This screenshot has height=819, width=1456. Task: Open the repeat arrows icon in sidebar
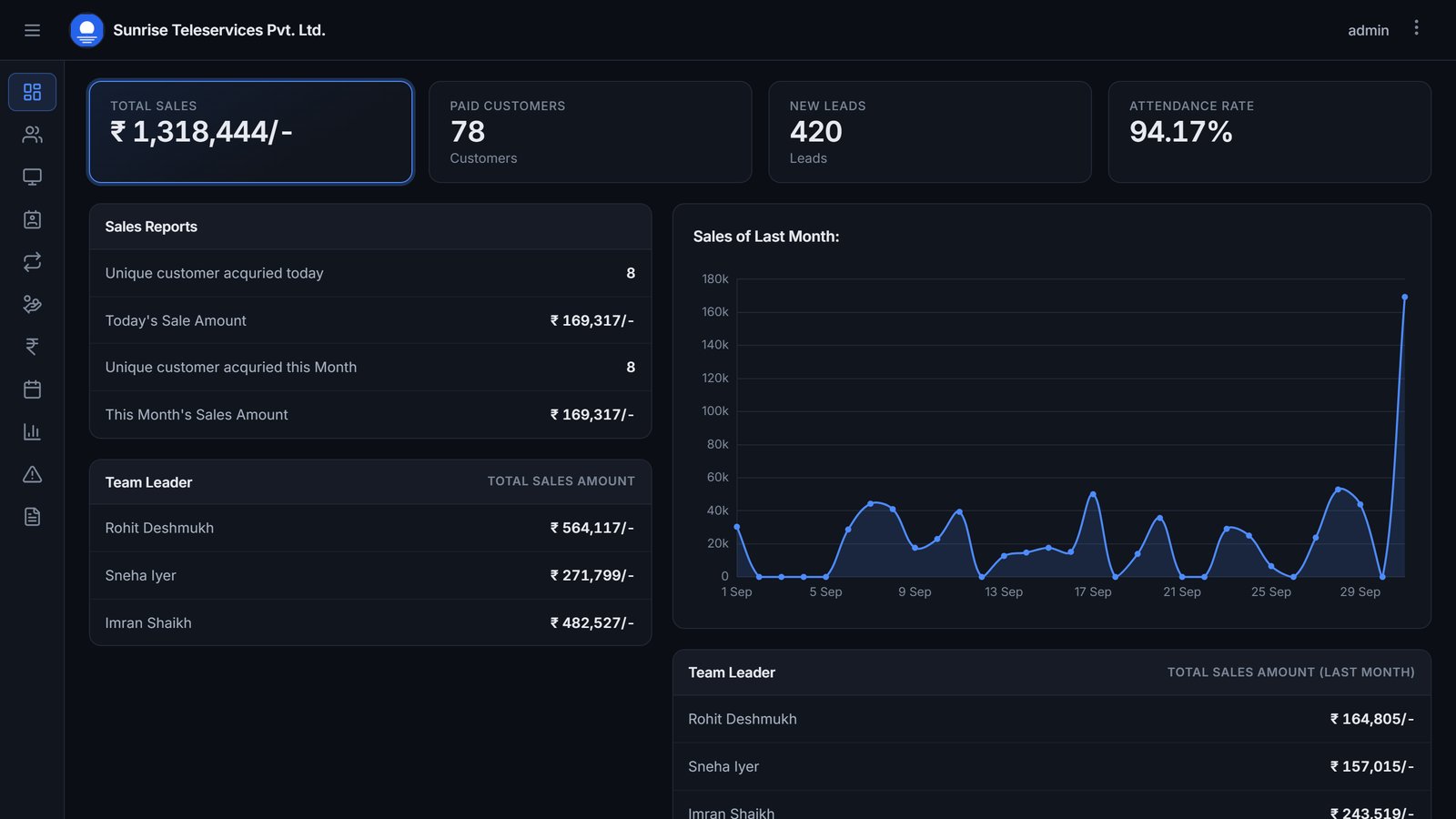coord(32,262)
